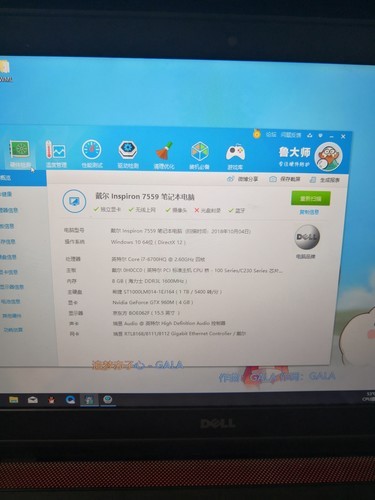Viewport: 375px width, 500px height.
Task: Select the processor info (处理器信息) sidebar item
Action: [9, 210]
